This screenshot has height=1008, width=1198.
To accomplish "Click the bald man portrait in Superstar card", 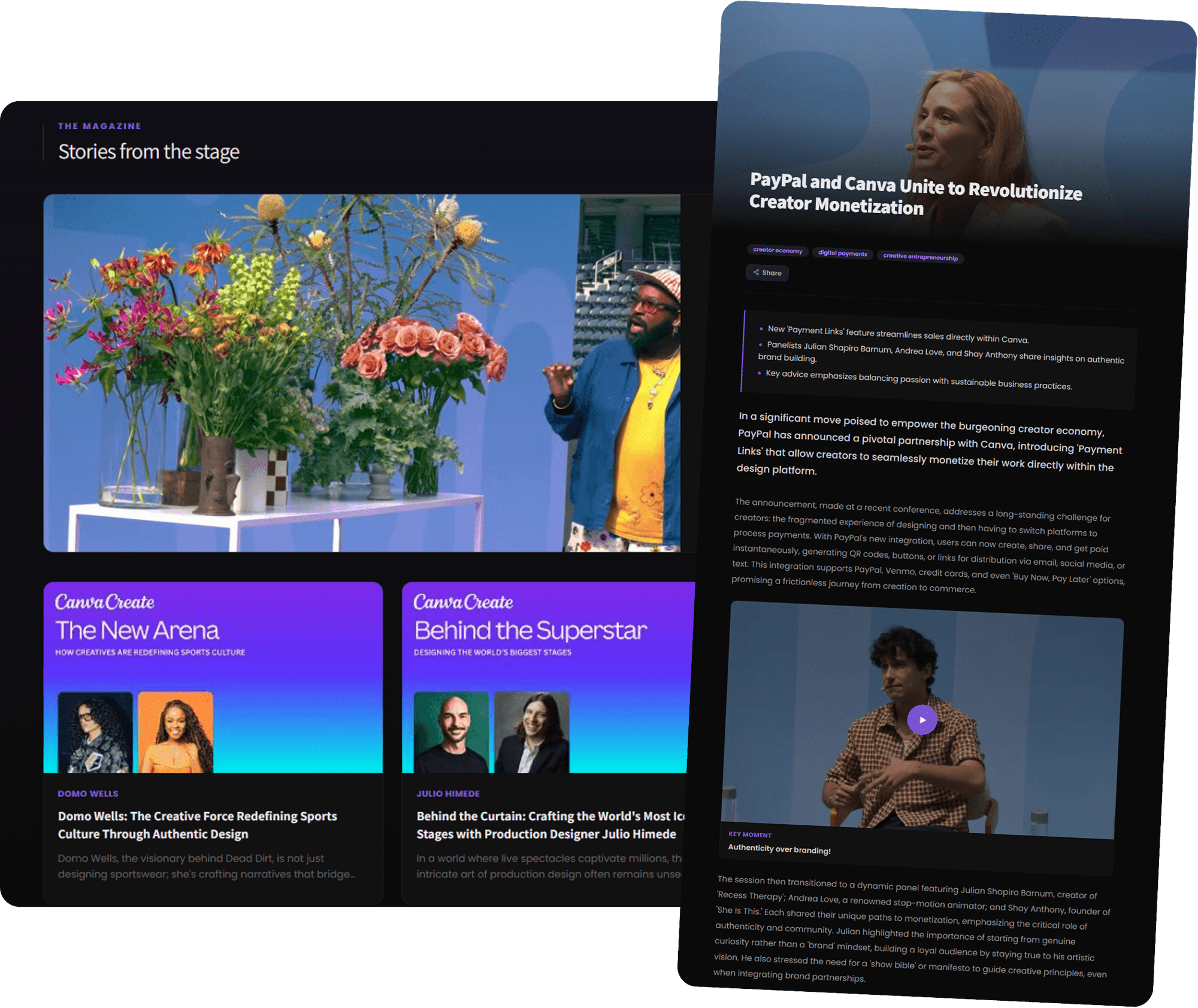I will 451,732.
